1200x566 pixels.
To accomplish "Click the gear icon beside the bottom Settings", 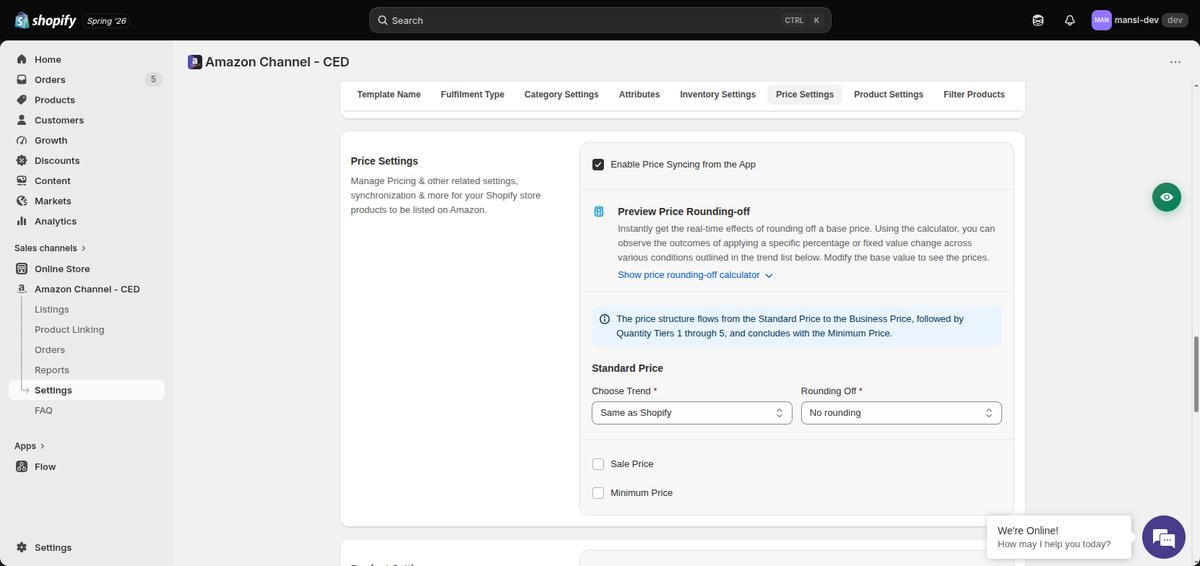I will (x=22, y=548).
